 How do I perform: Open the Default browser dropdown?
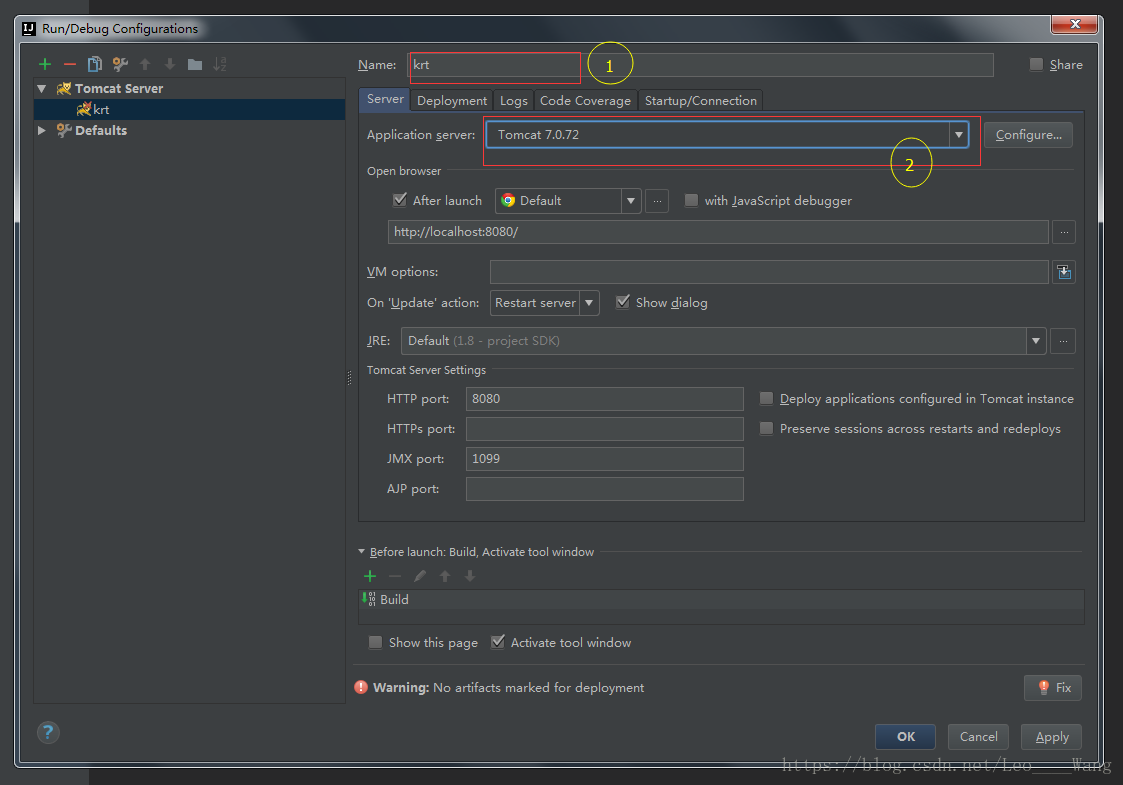click(567, 201)
